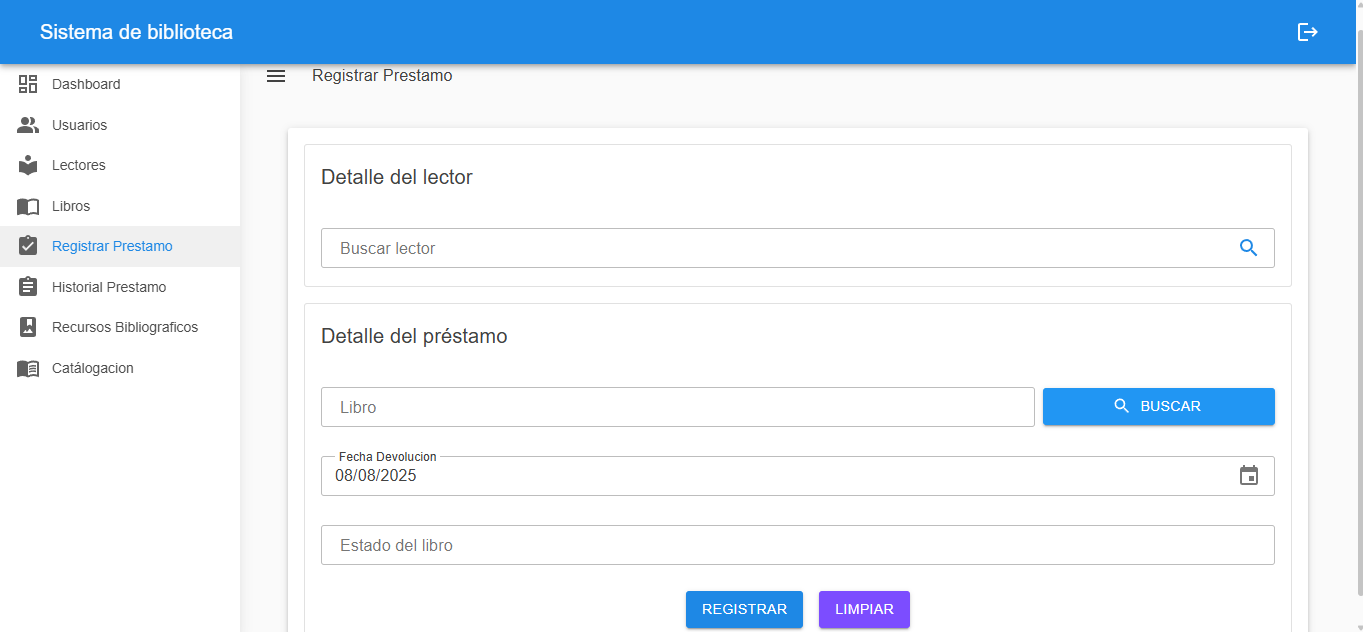The width and height of the screenshot is (1363, 632).
Task: Click the logout icon in the header
Action: (x=1308, y=31)
